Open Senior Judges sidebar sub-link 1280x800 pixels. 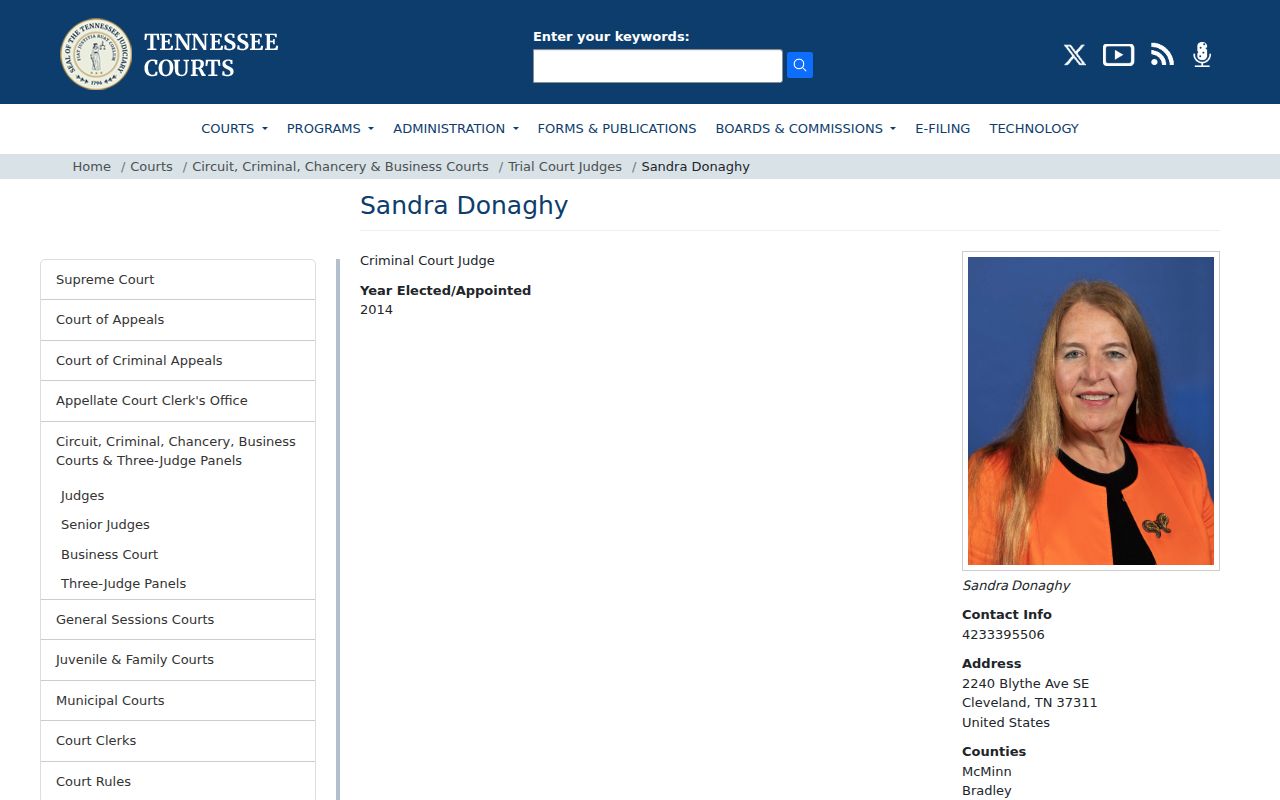pyautogui.click(x=105, y=525)
